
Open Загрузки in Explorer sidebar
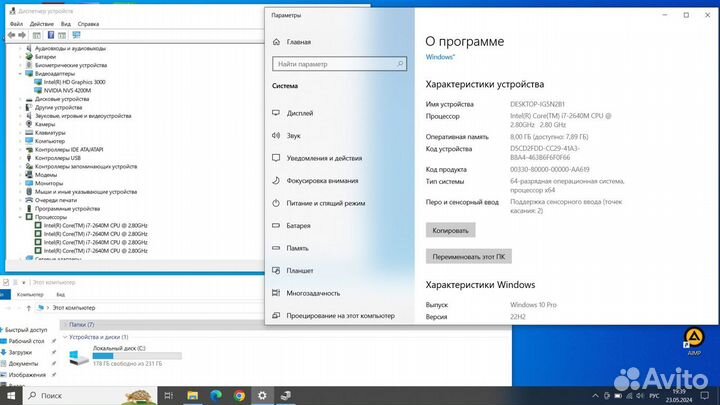(20, 352)
